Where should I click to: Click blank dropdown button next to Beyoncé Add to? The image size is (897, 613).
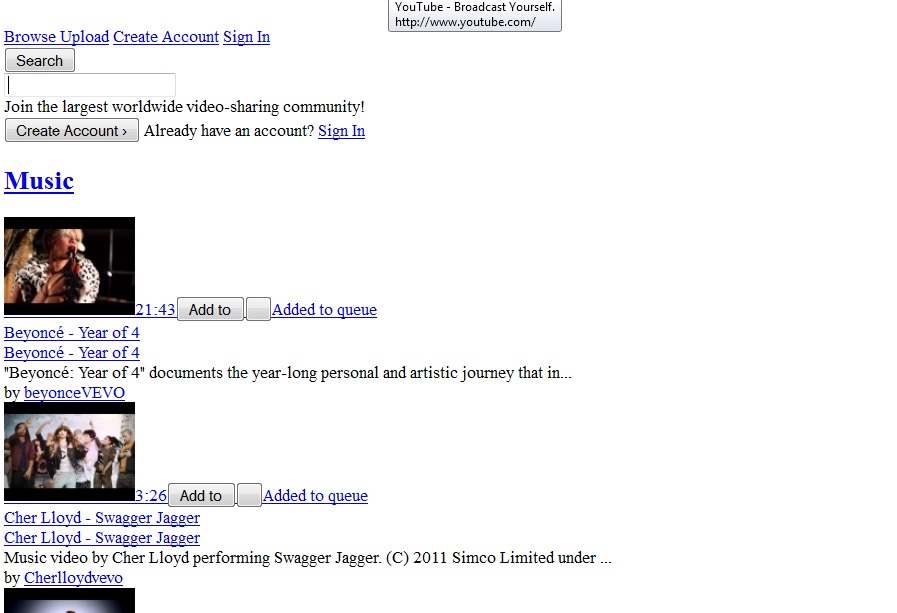[258, 309]
